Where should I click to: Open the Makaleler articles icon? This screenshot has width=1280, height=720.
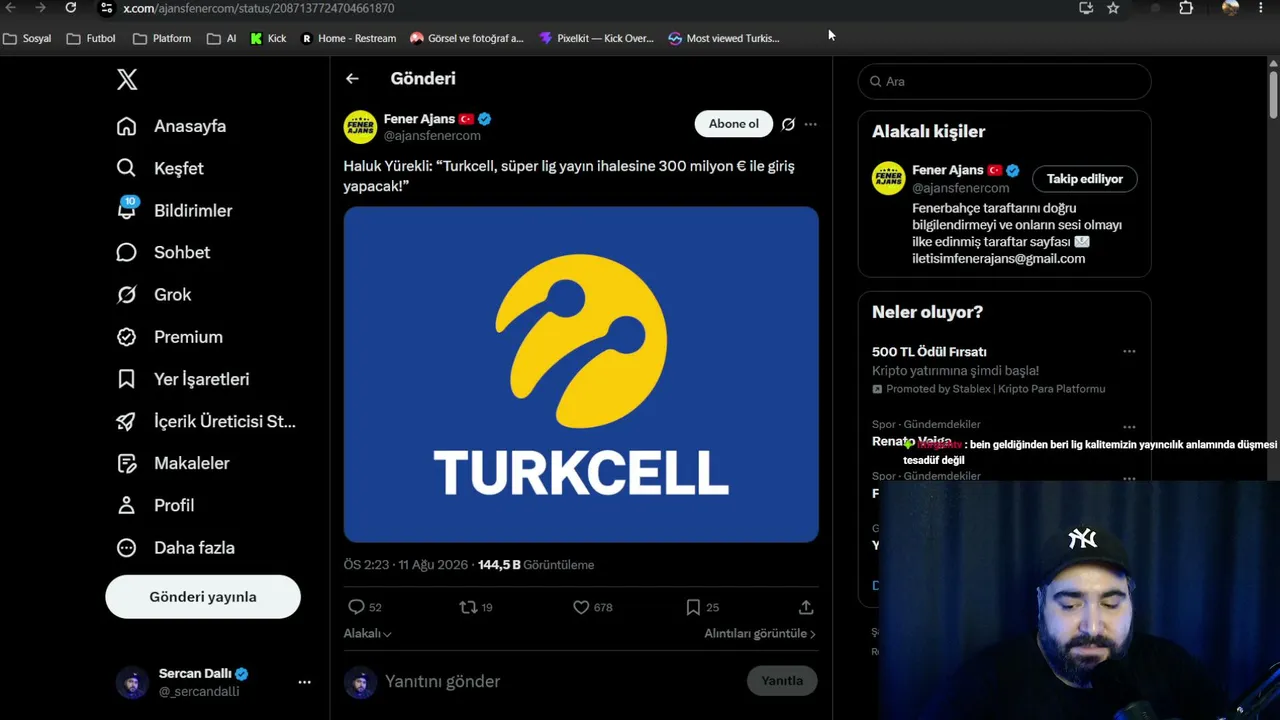(126, 463)
